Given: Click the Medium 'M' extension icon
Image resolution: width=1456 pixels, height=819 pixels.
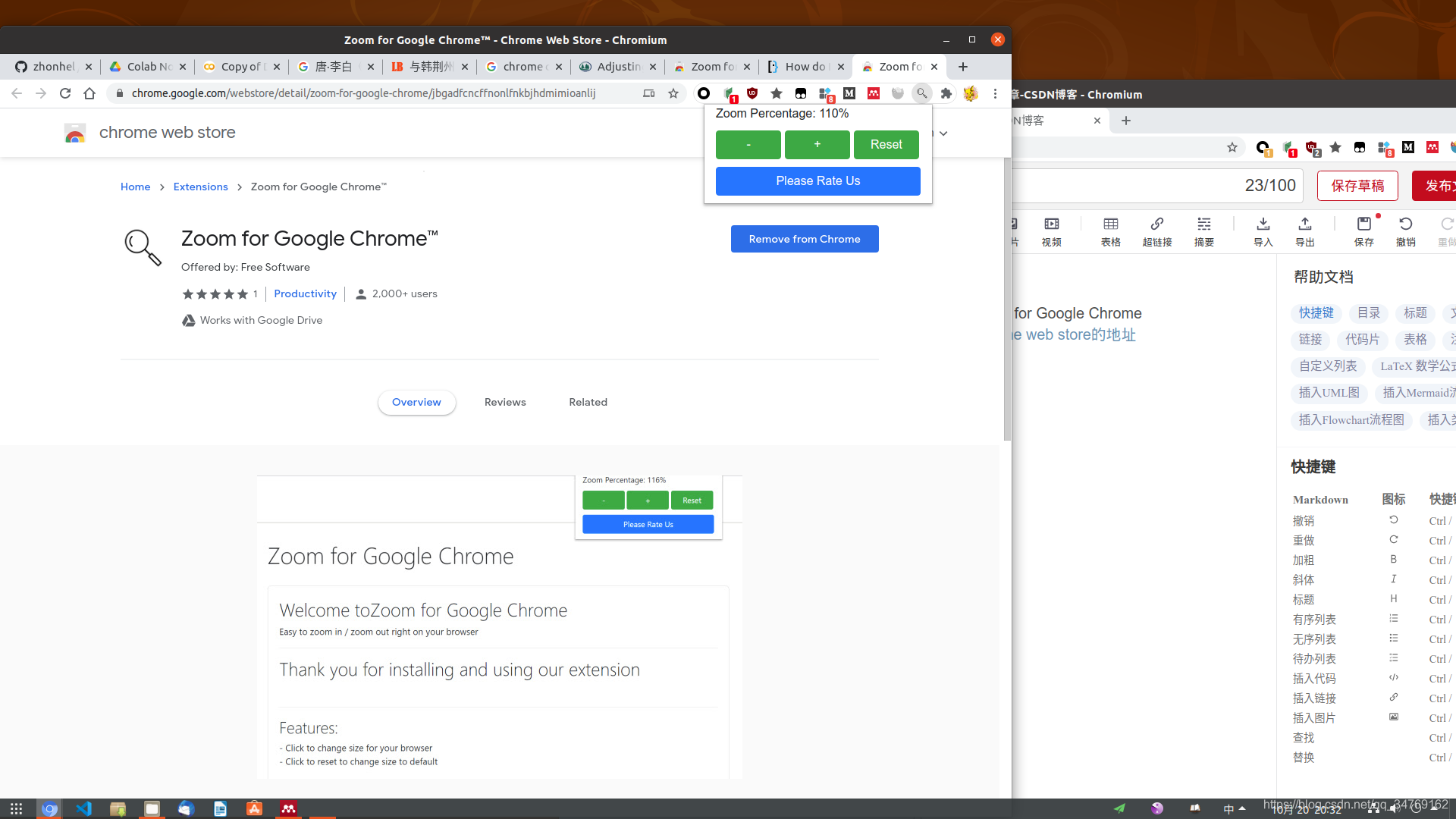Looking at the screenshot, I should (x=849, y=93).
